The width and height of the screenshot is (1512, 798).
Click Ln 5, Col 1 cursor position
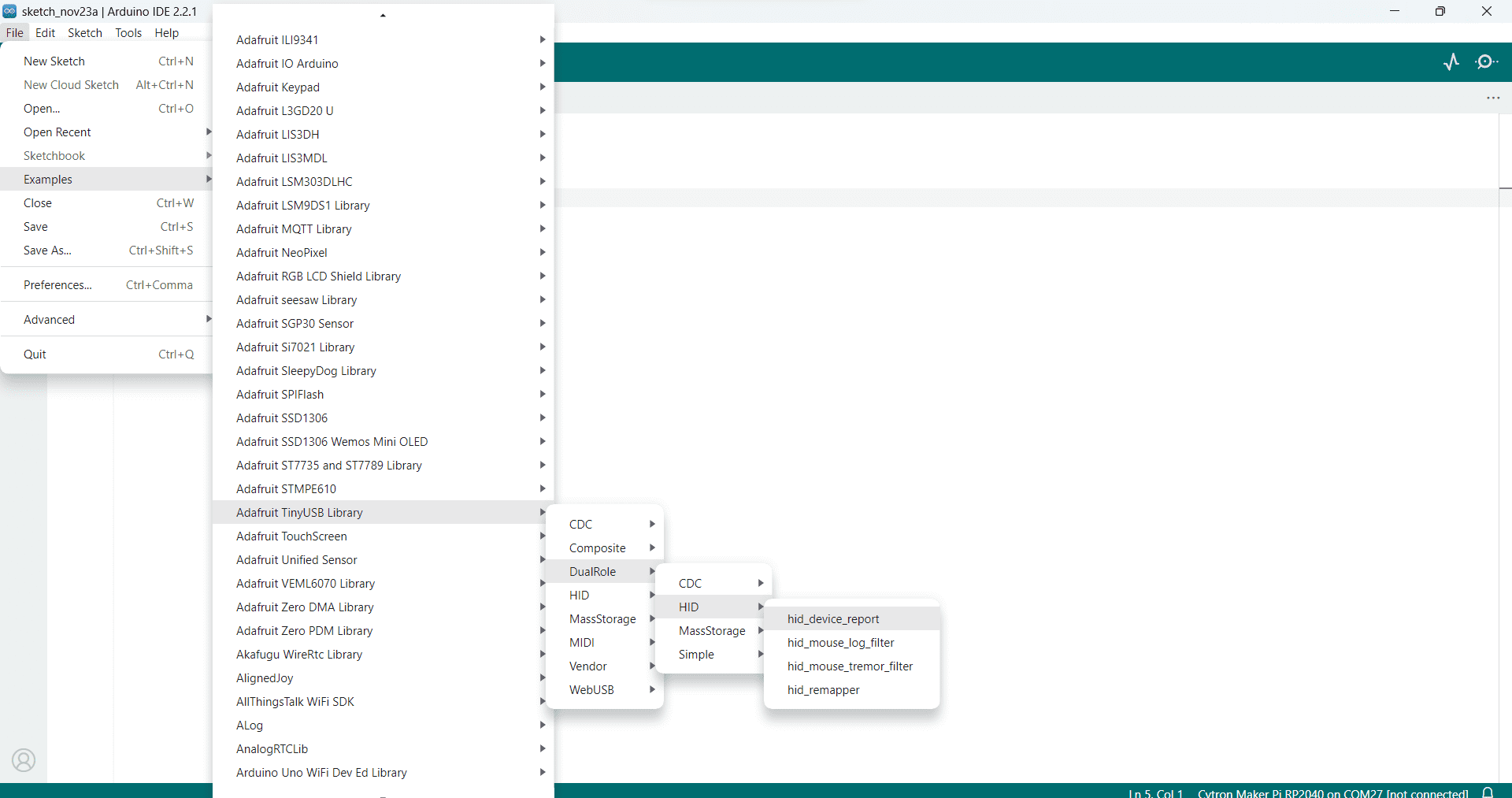[1155, 792]
